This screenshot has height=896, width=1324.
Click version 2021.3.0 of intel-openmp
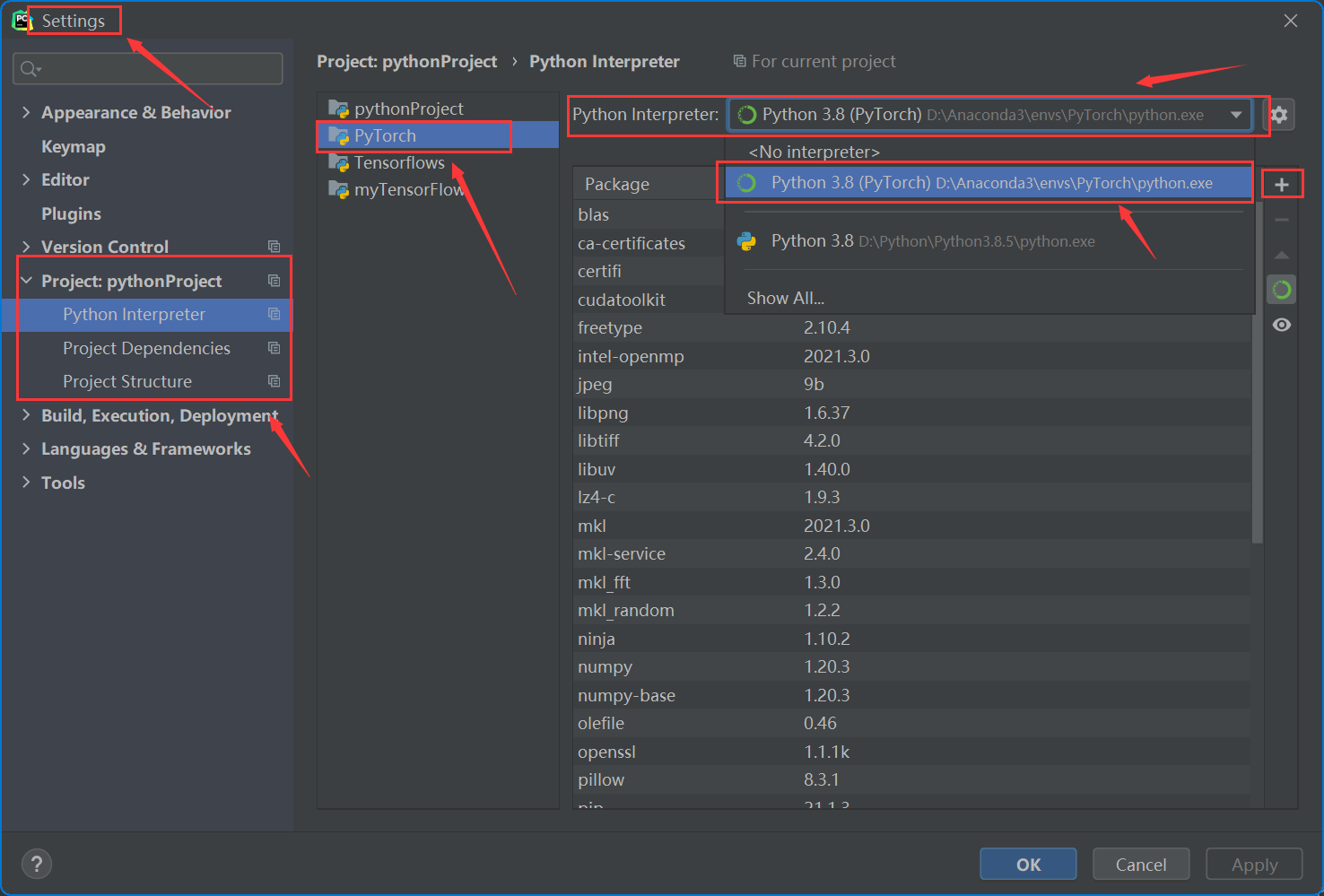(837, 356)
